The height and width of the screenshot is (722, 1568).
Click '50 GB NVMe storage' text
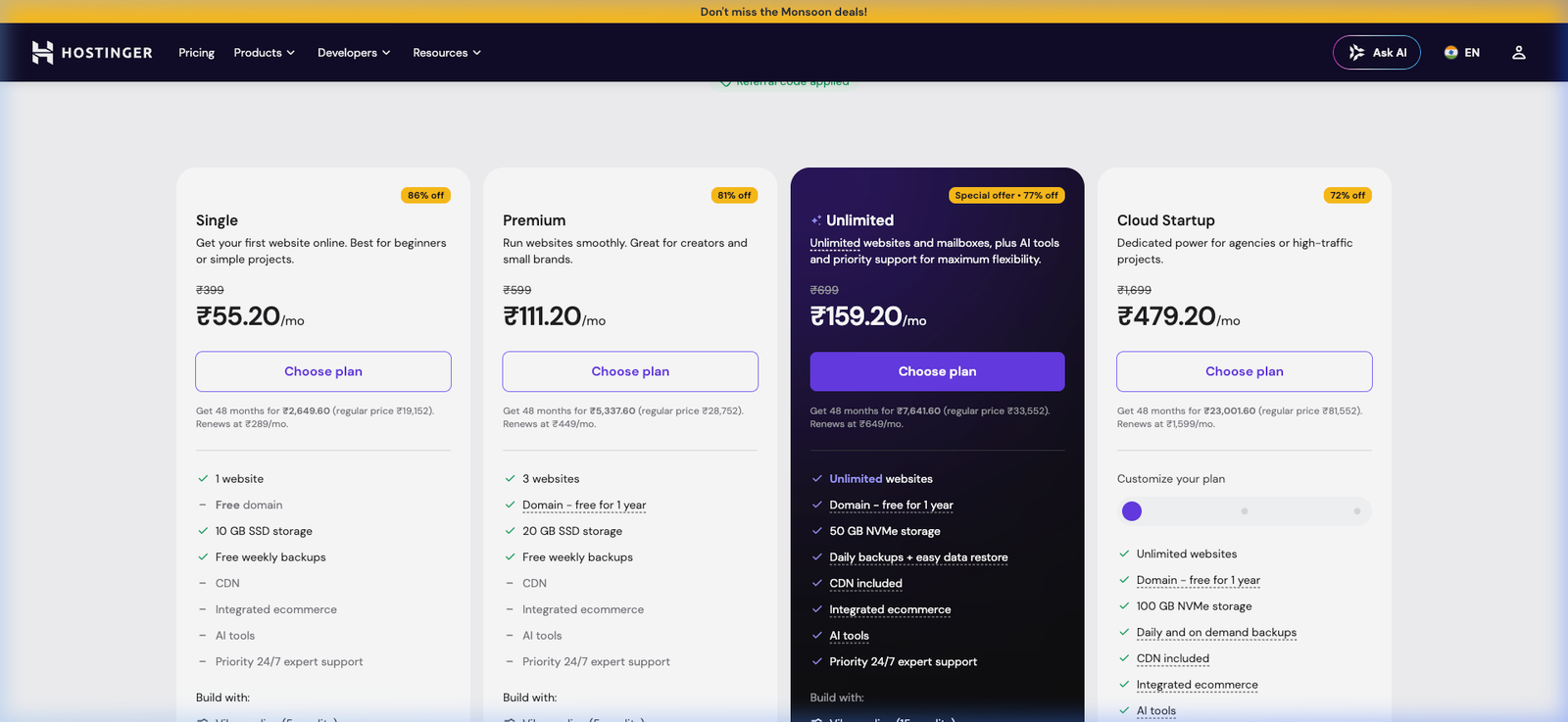click(885, 531)
